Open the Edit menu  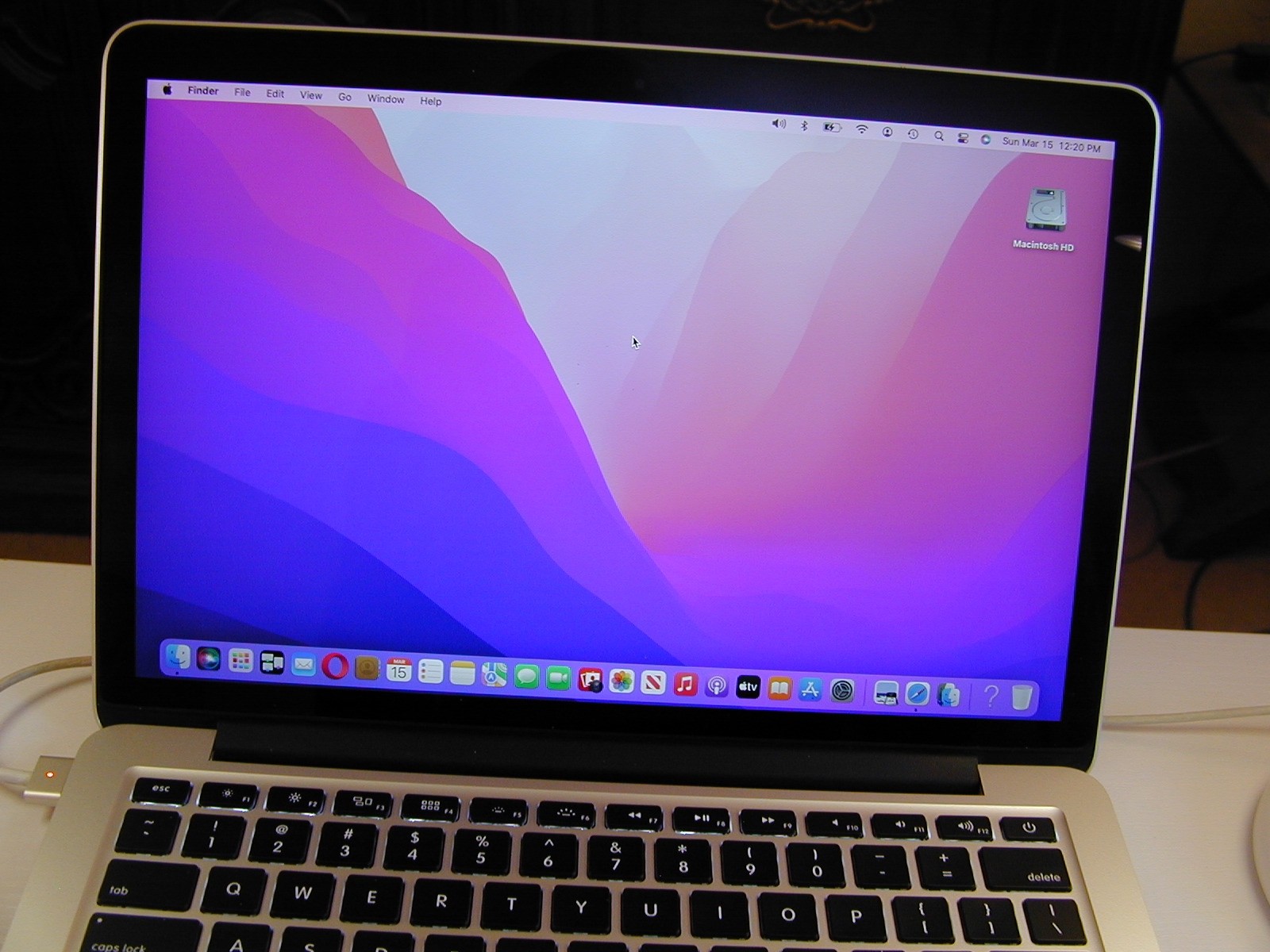click(275, 94)
